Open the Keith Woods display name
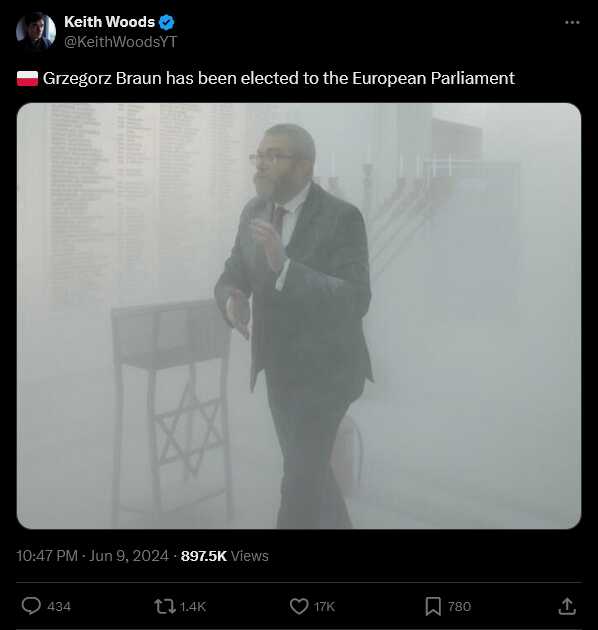 tap(109, 22)
